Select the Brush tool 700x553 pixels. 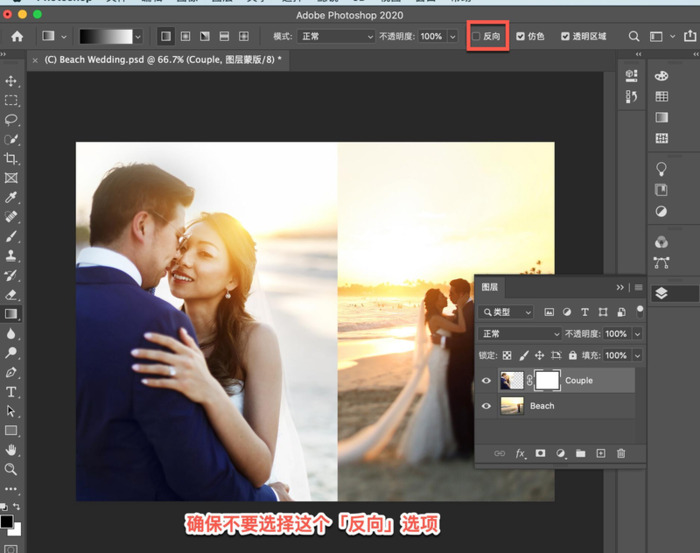click(11, 236)
